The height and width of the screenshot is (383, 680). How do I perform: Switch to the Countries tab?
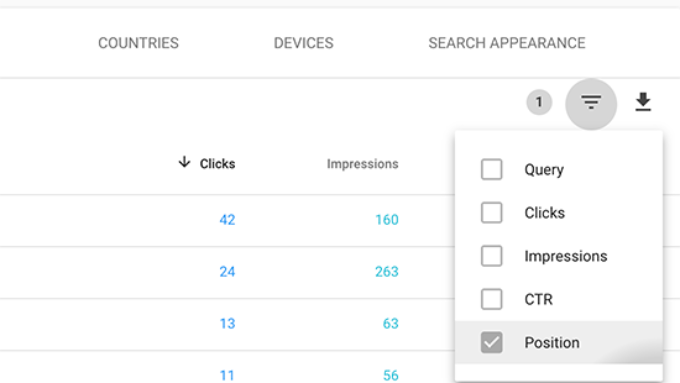pyautogui.click(x=138, y=43)
